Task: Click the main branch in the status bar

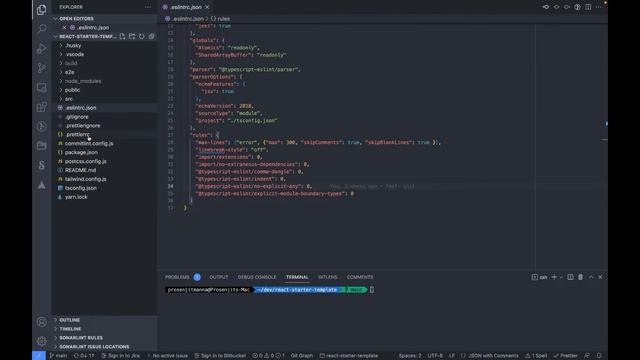Action: tap(58, 356)
